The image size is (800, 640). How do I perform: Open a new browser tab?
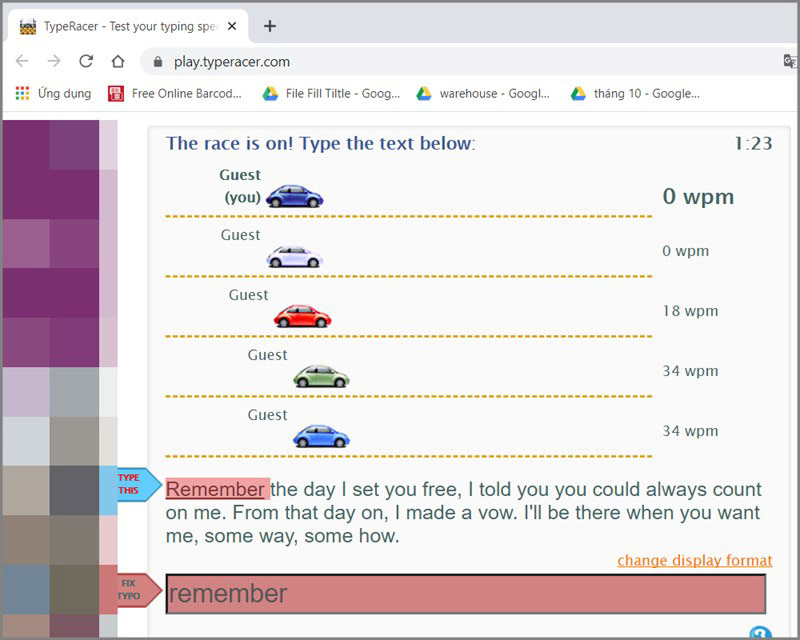coord(269,26)
